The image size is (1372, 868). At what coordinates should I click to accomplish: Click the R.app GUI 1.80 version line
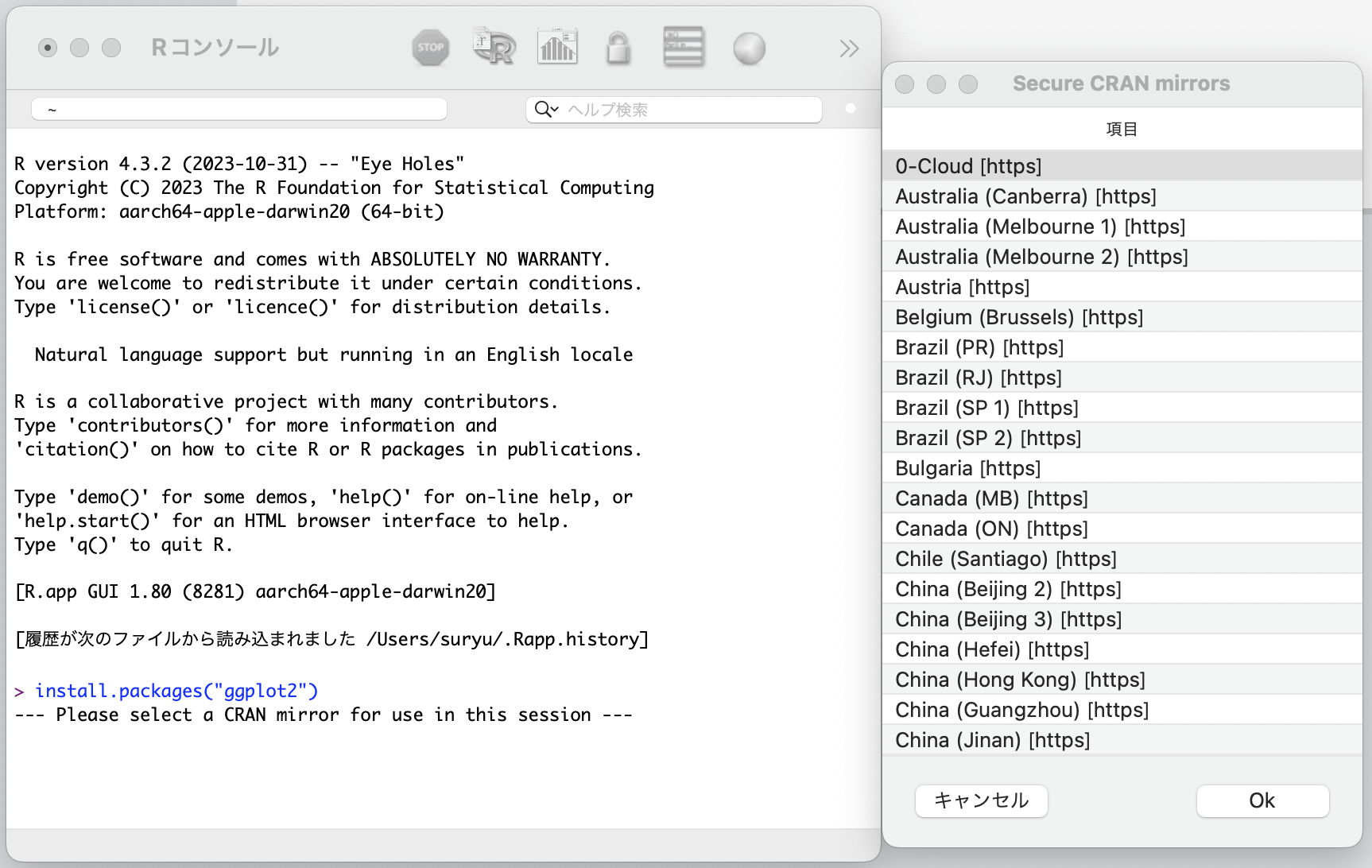pos(255,591)
